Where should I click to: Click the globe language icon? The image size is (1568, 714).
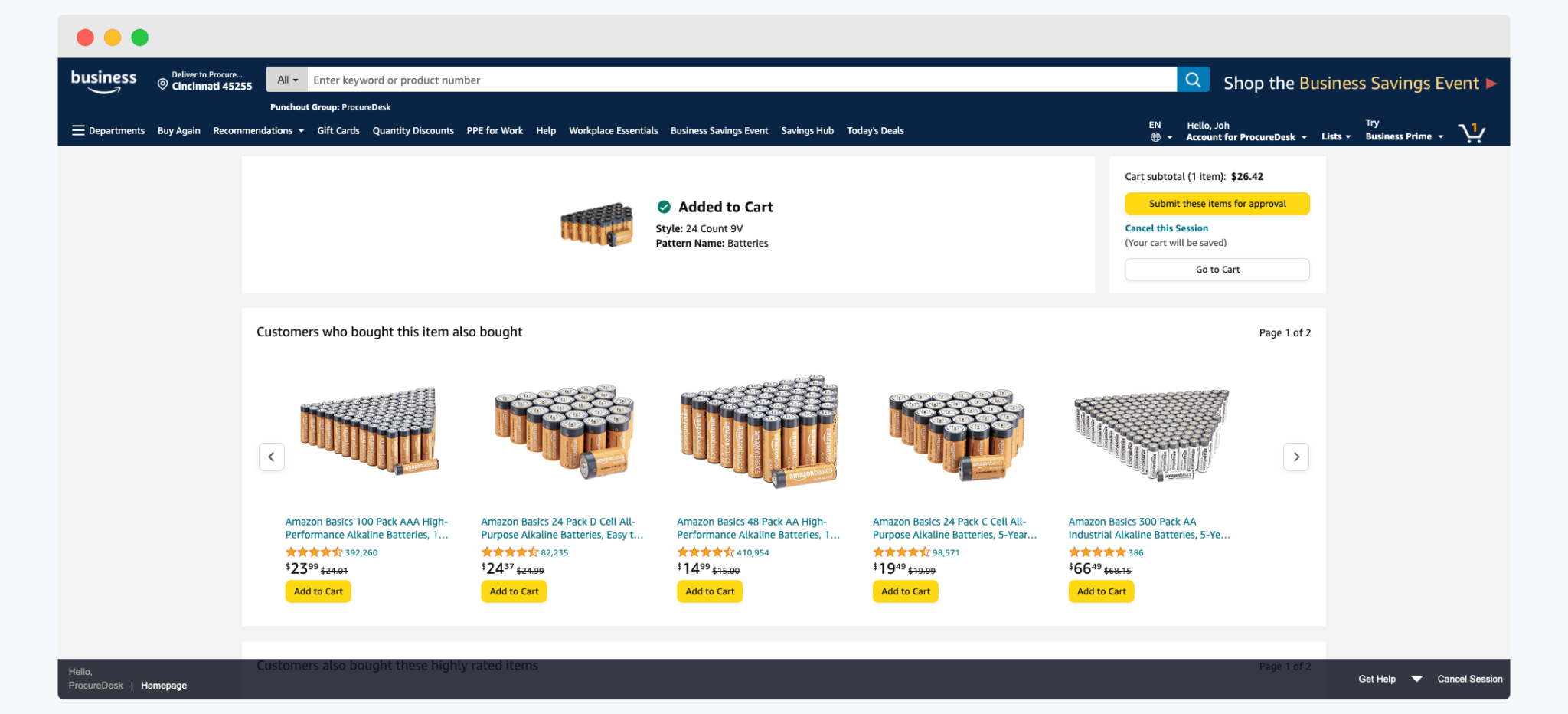[x=1155, y=136]
